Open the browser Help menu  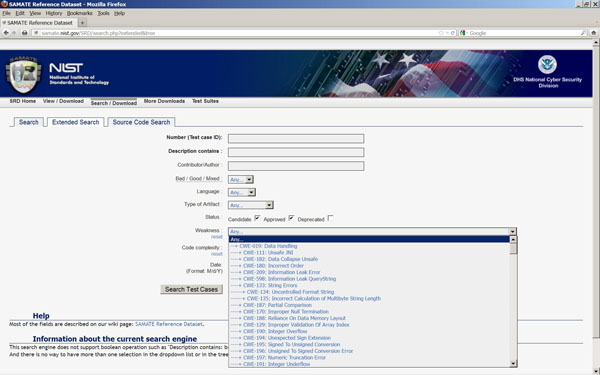(119, 13)
